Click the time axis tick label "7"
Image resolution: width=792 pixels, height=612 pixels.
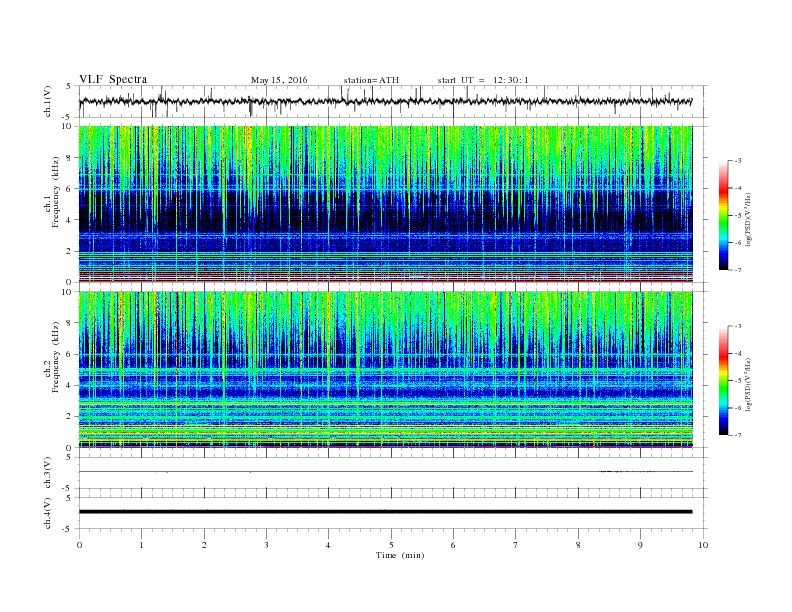coord(516,545)
